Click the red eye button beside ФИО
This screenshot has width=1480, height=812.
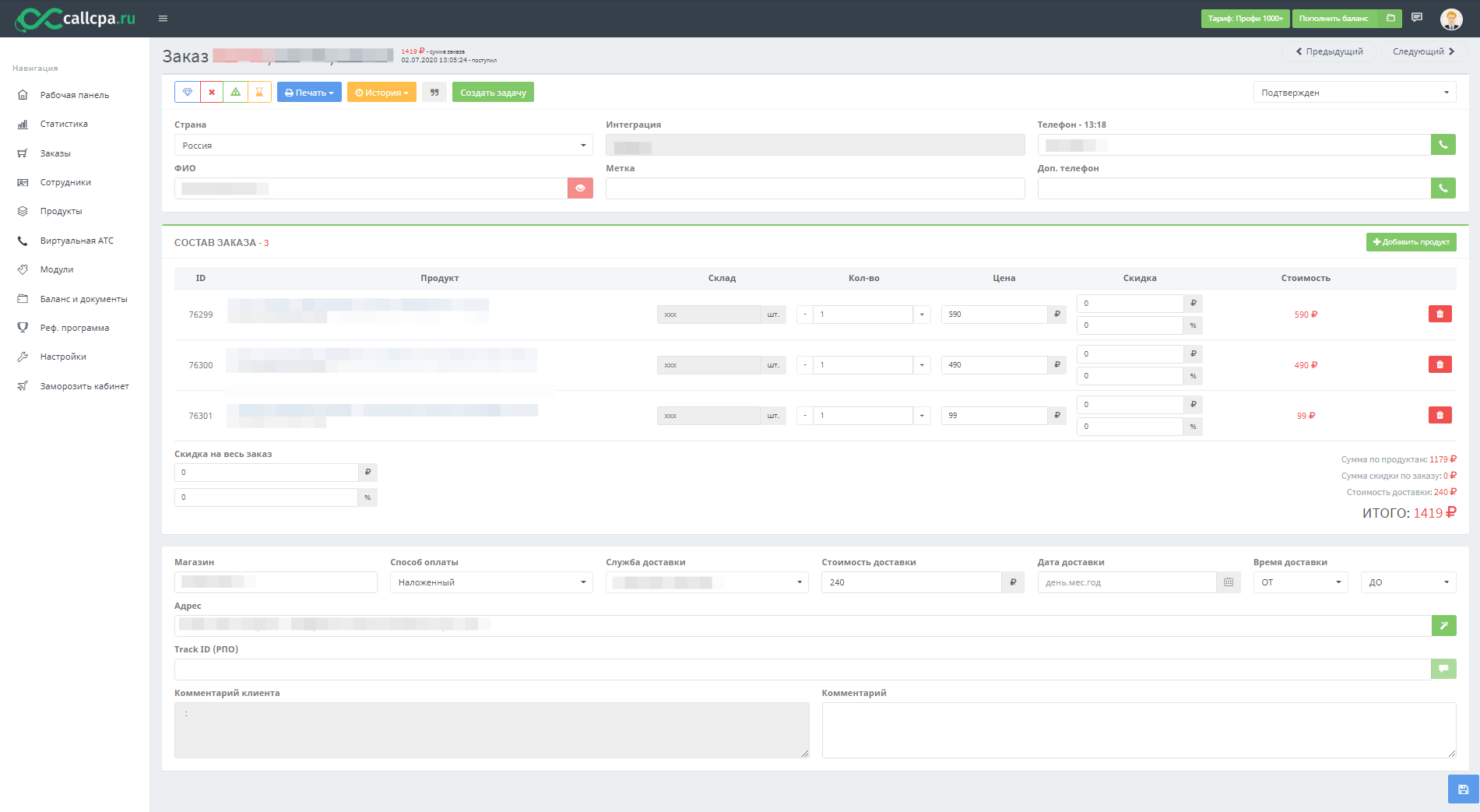580,188
